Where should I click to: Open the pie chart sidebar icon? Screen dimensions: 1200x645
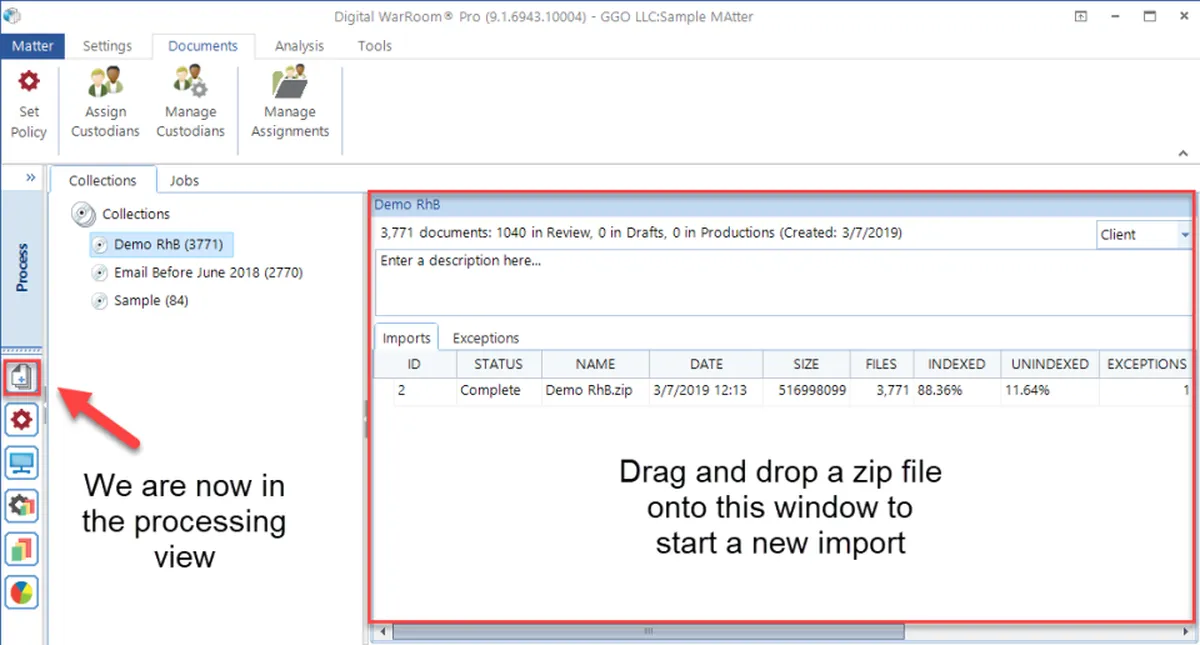tap(22, 592)
